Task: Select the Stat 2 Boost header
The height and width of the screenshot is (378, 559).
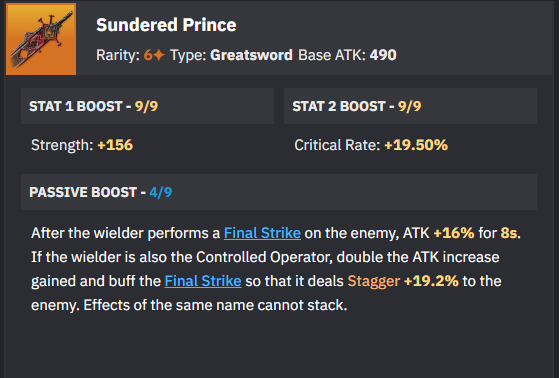Action: click(410, 106)
